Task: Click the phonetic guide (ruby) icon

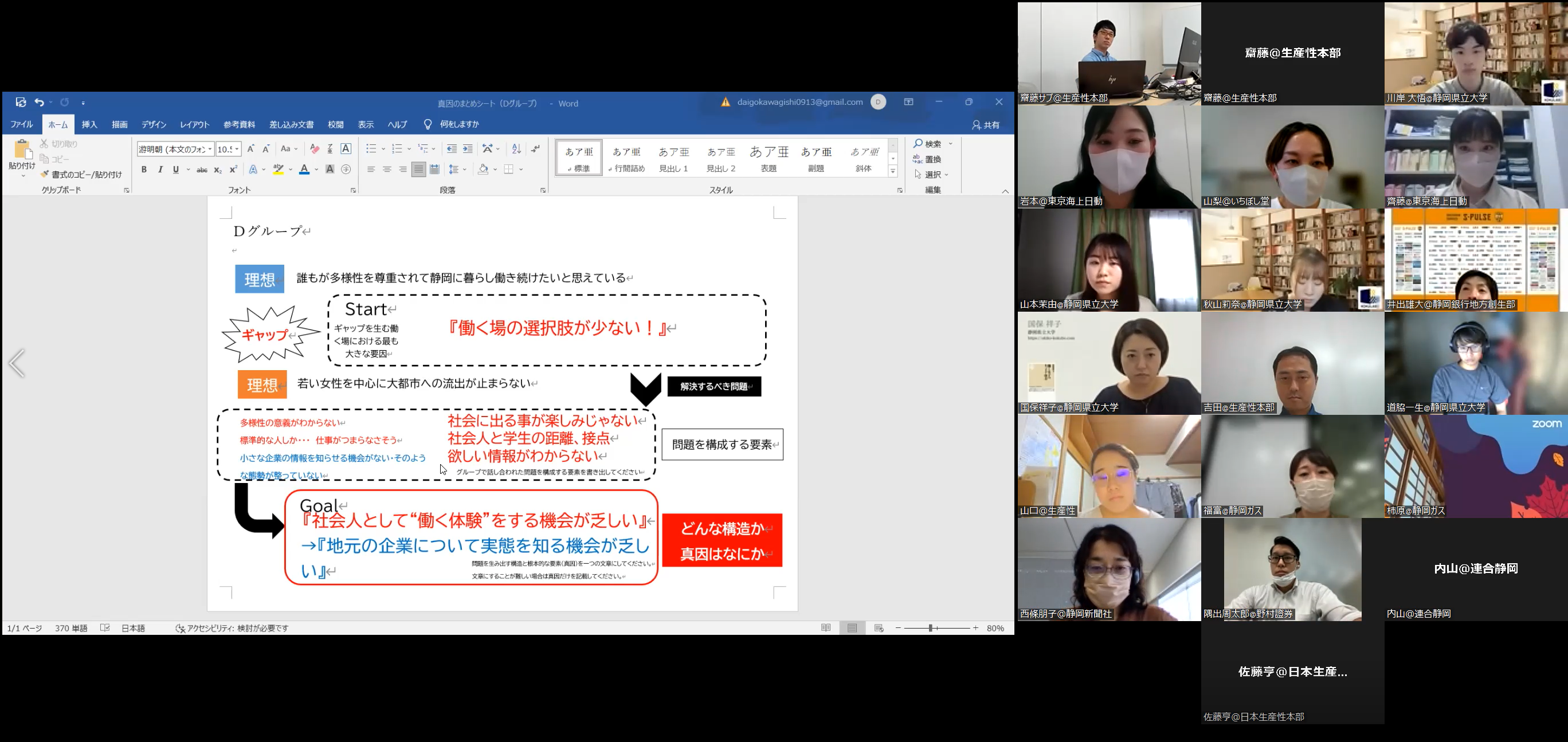Action: click(330, 148)
